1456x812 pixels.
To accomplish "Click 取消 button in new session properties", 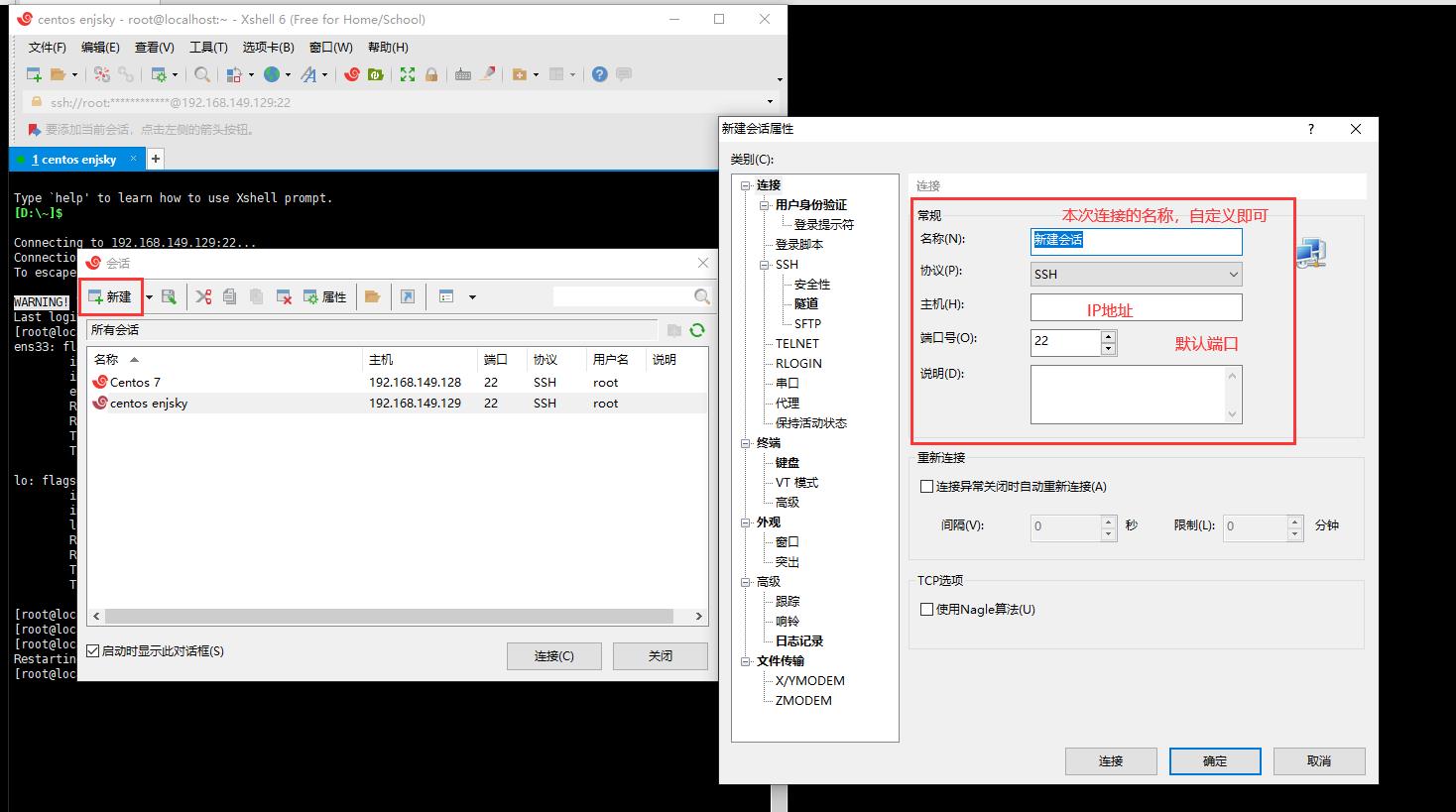I will [1319, 761].
